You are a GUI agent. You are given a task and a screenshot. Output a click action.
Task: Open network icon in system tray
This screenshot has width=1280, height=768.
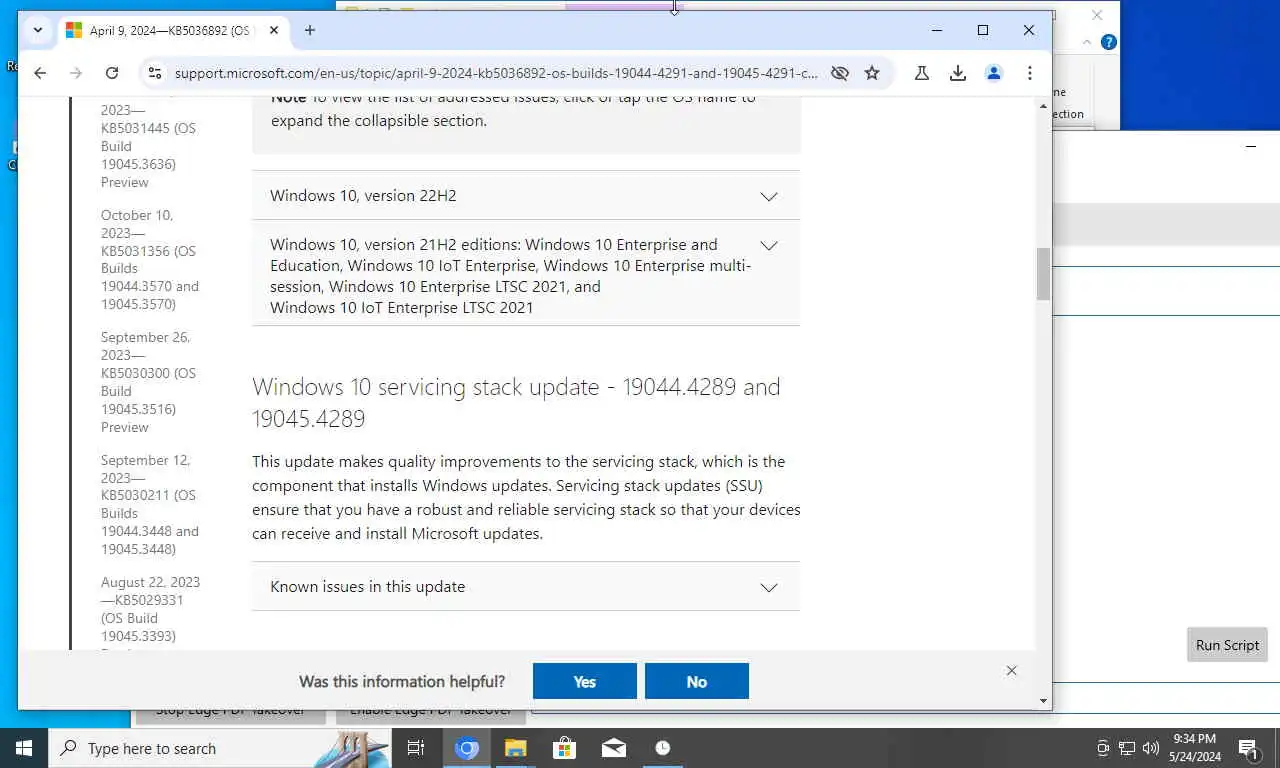point(1126,748)
